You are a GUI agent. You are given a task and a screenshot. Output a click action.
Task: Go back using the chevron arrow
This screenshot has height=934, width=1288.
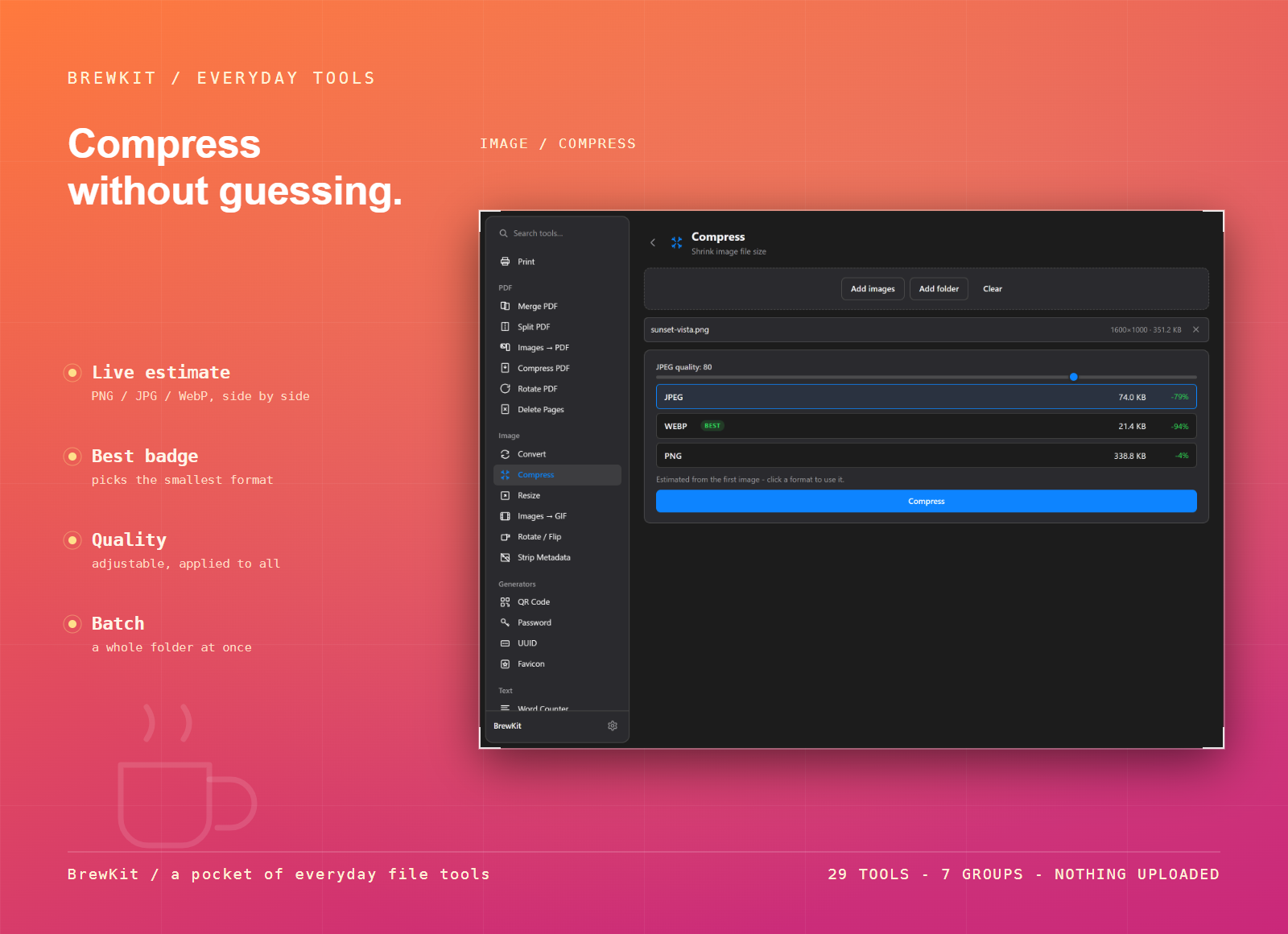click(x=653, y=242)
